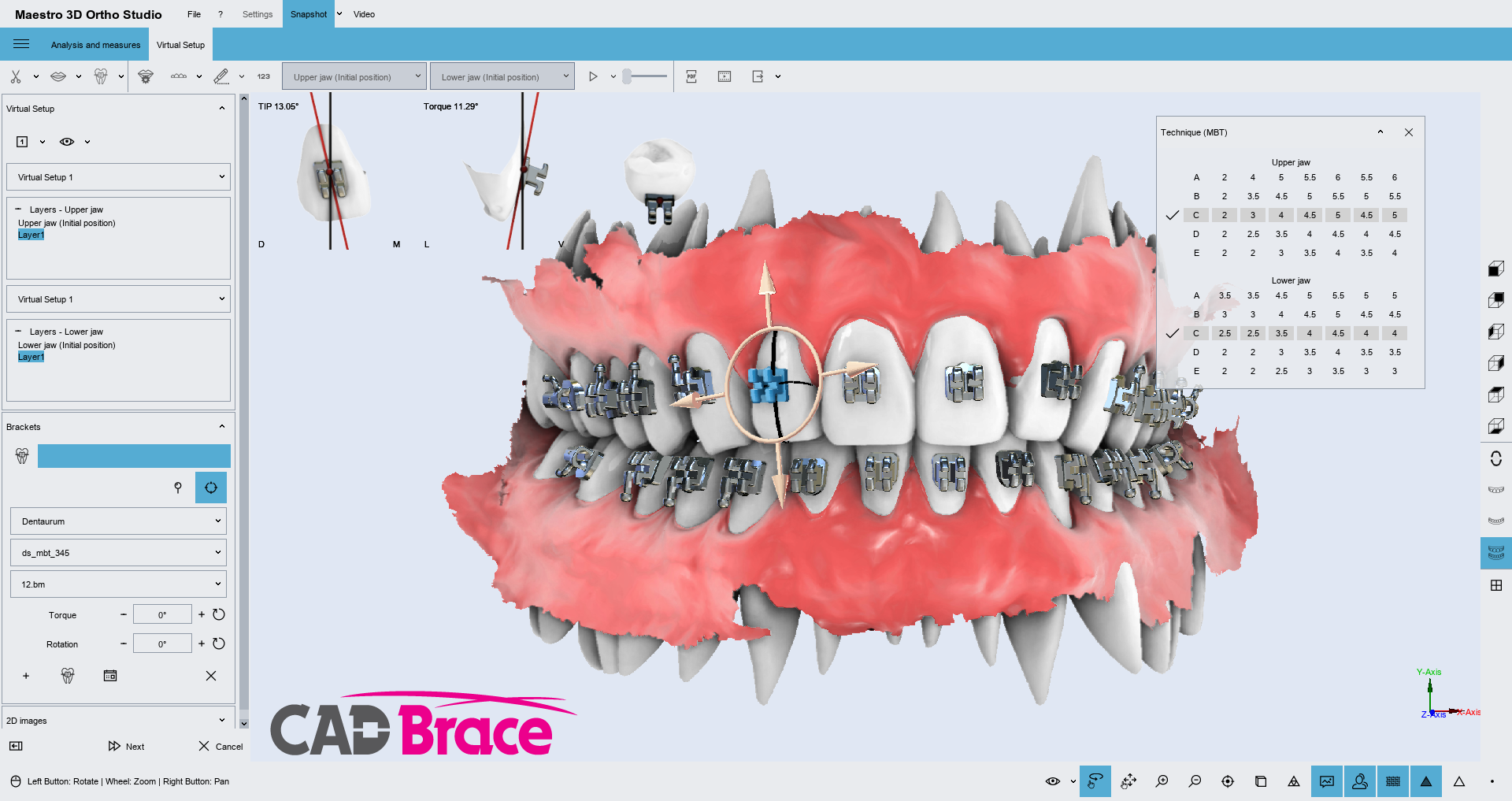Image resolution: width=1512 pixels, height=801 pixels.
Task: Reset torque with the circular arrow
Action: point(219,614)
